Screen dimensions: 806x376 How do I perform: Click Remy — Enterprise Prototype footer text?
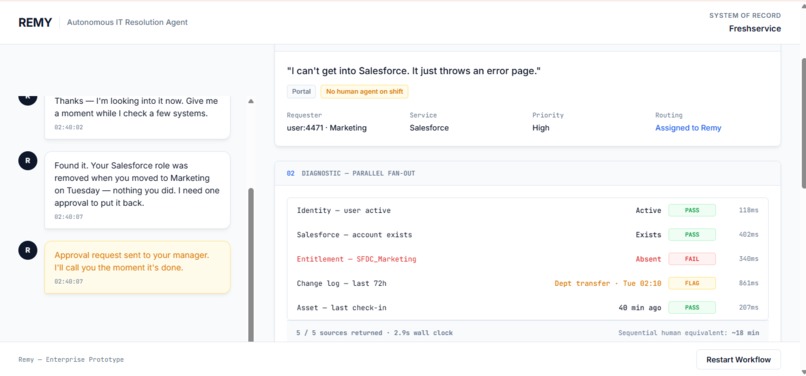tap(71, 360)
